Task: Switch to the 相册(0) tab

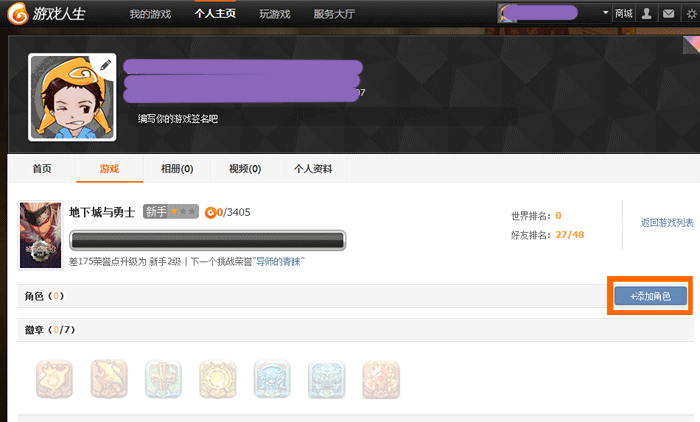Action: [177, 169]
